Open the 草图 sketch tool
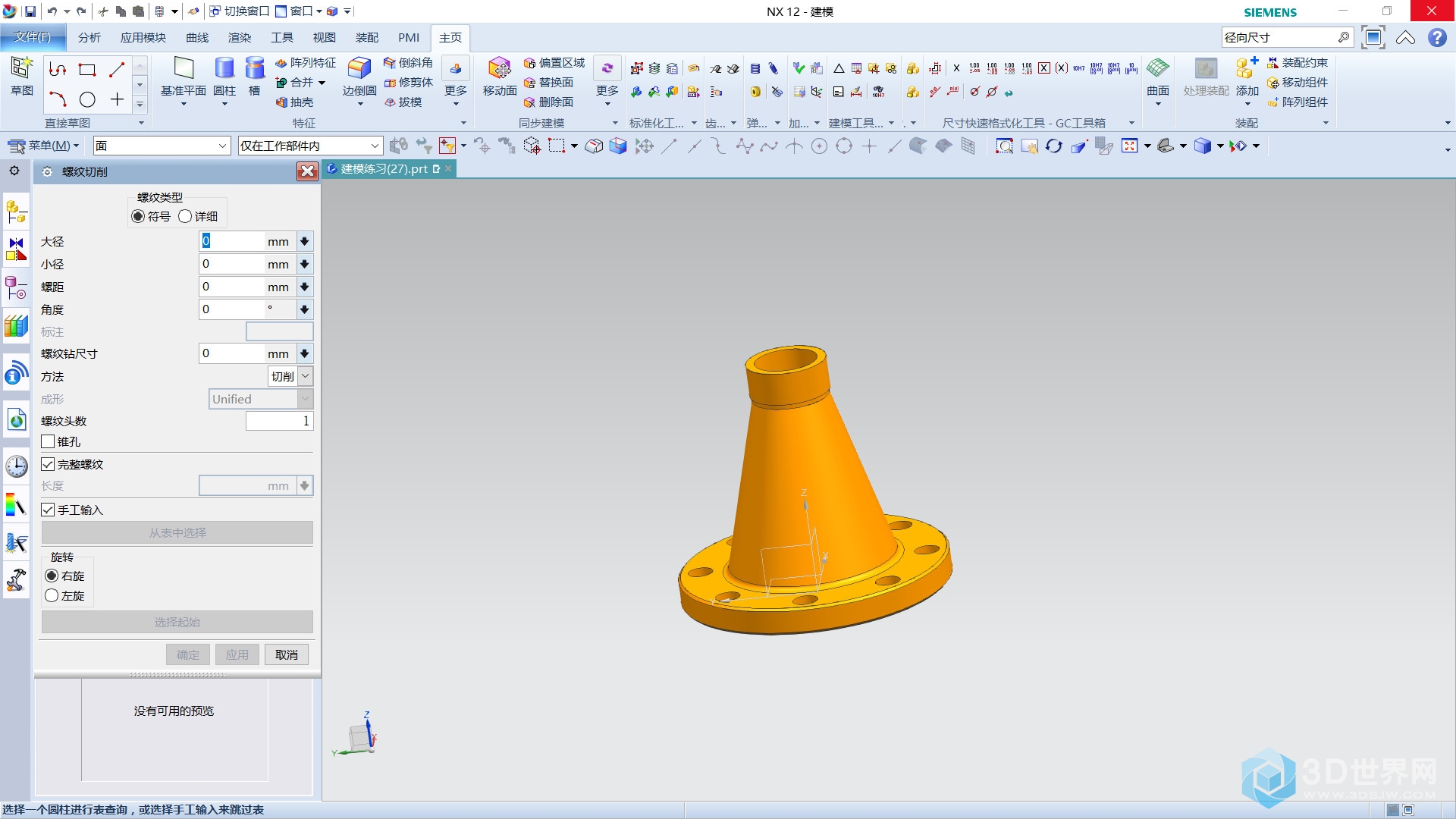Image resolution: width=1456 pixels, height=819 pixels. 21,76
